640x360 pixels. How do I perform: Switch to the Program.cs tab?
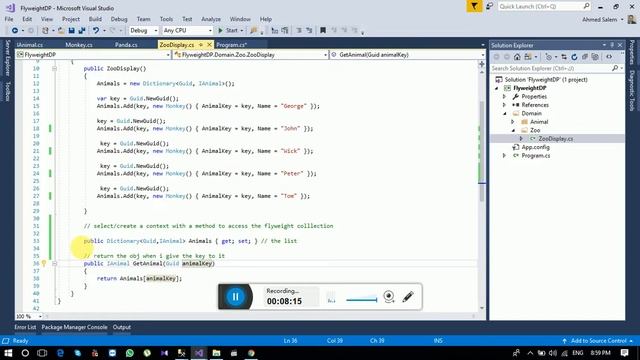pos(231,45)
